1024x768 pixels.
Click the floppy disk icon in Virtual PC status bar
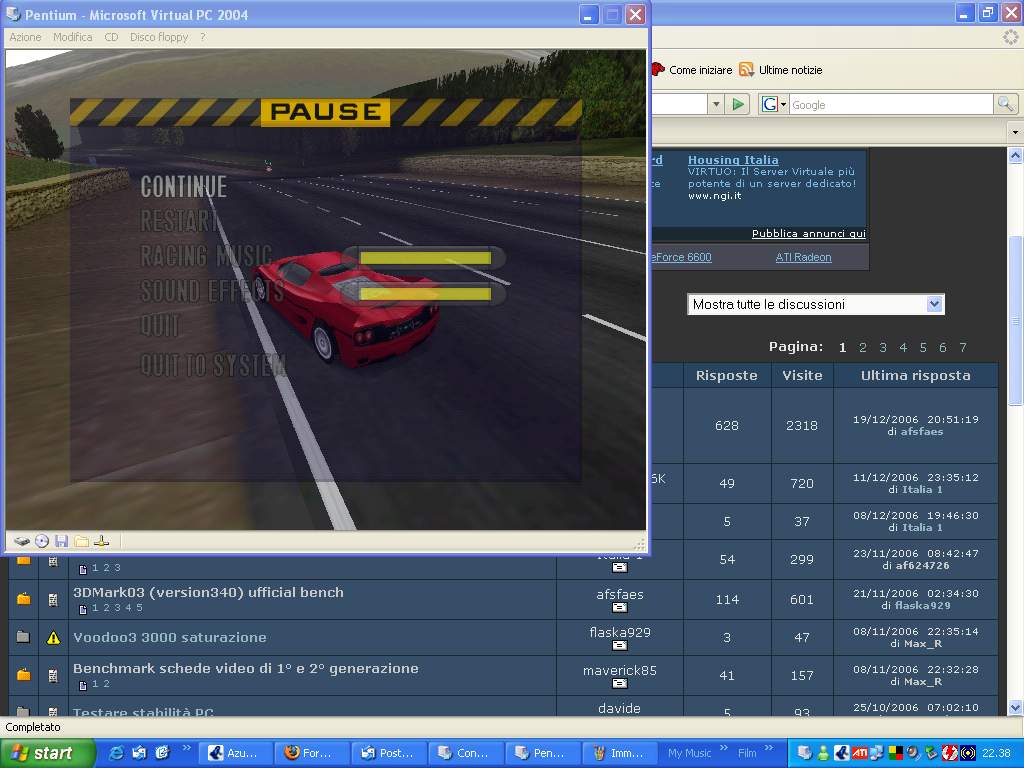[x=61, y=541]
